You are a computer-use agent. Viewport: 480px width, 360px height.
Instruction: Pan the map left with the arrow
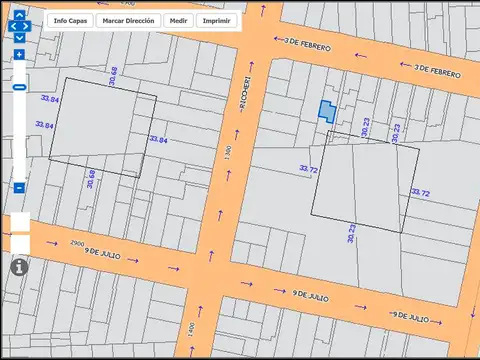[x=14, y=26]
